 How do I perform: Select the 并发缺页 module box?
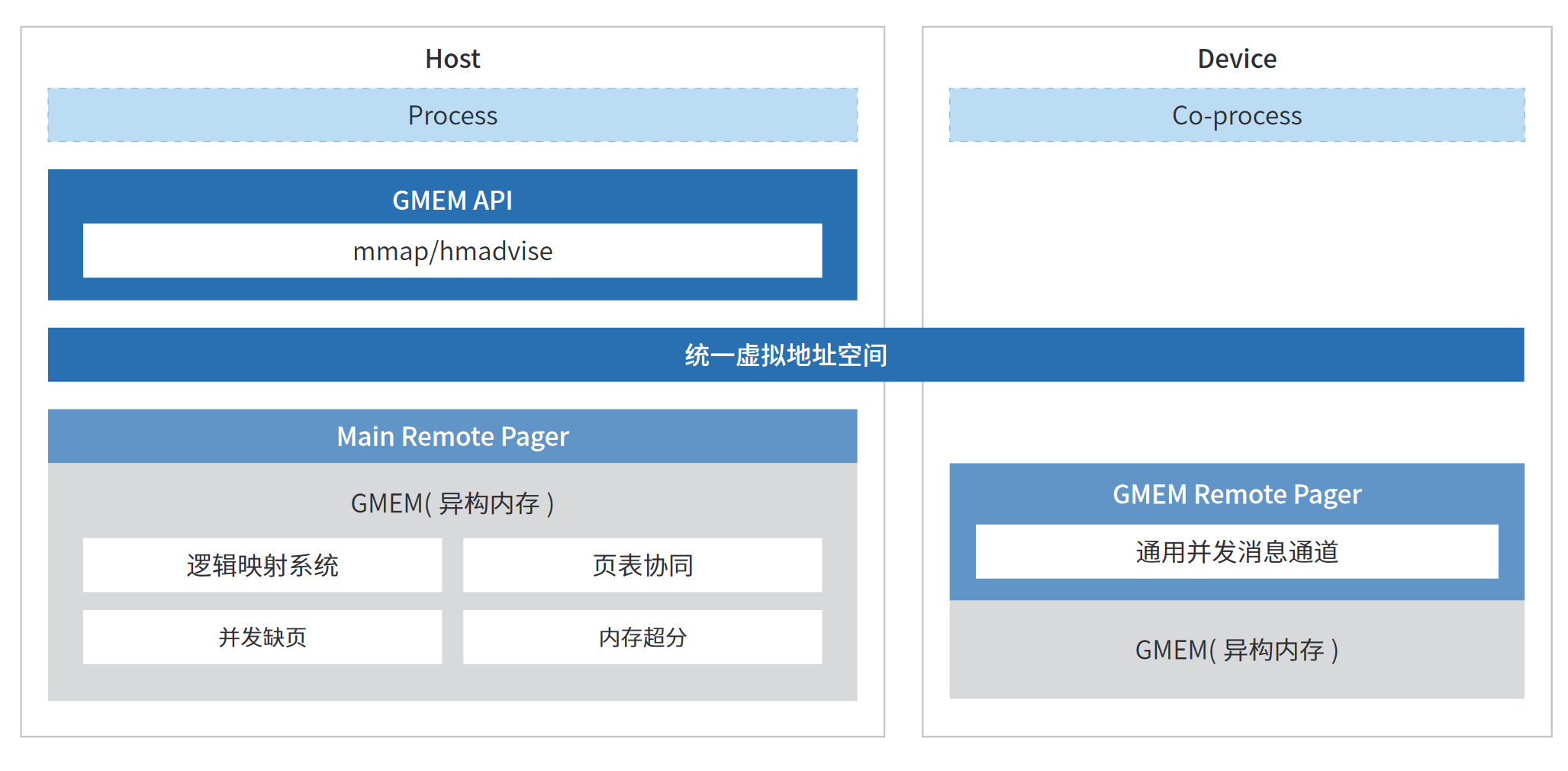click(x=263, y=637)
